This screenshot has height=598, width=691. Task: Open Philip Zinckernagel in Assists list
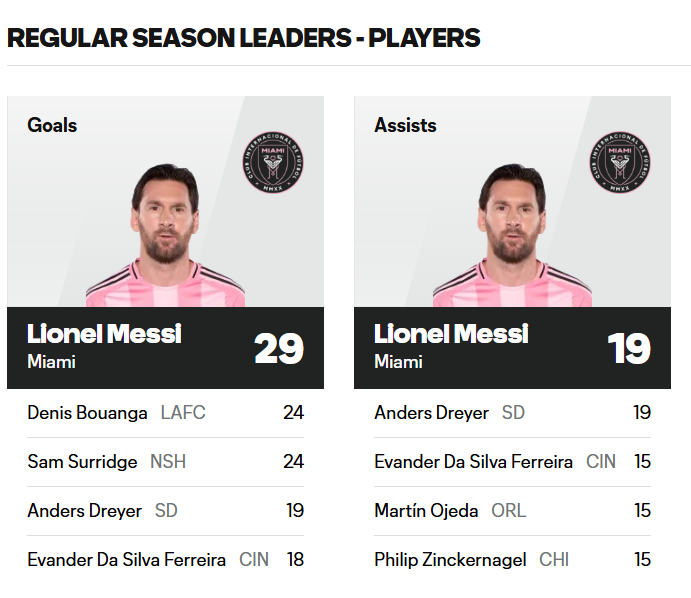pos(450,560)
